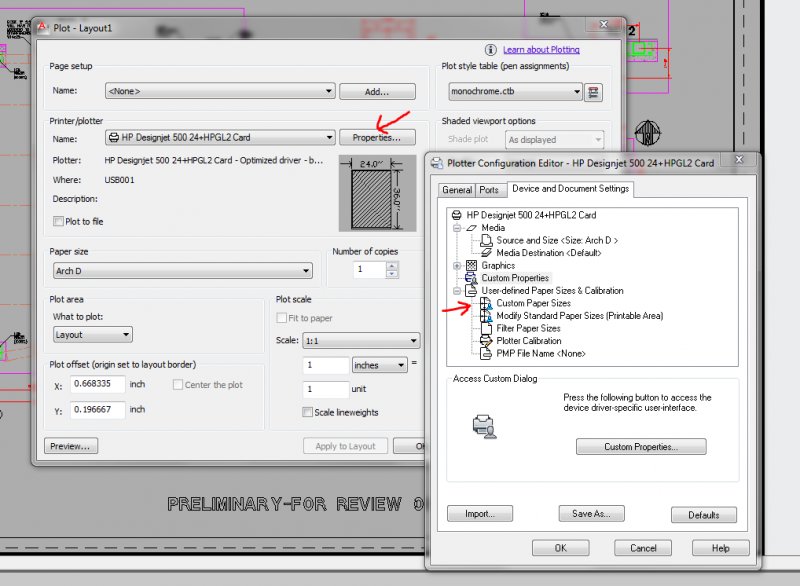The width and height of the screenshot is (800, 586).
Task: Increase Number of copies with up arrow
Action: [x=391, y=263]
